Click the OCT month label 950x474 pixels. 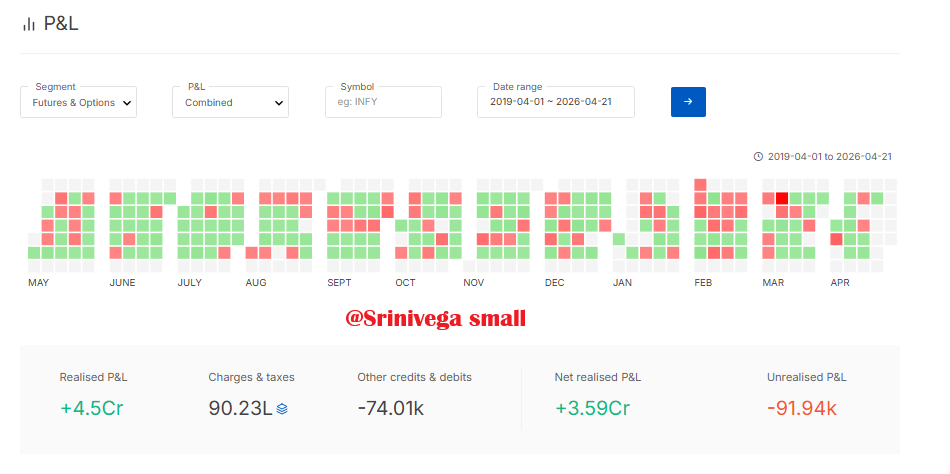pyautogui.click(x=405, y=283)
